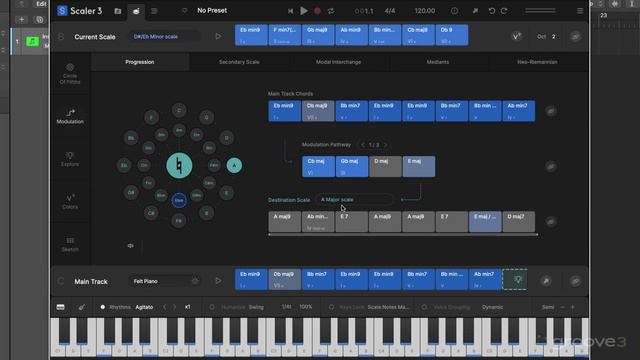This screenshot has width=640, height=360.
Task: Click the link icon in Current Scale row
Action: click(575, 37)
